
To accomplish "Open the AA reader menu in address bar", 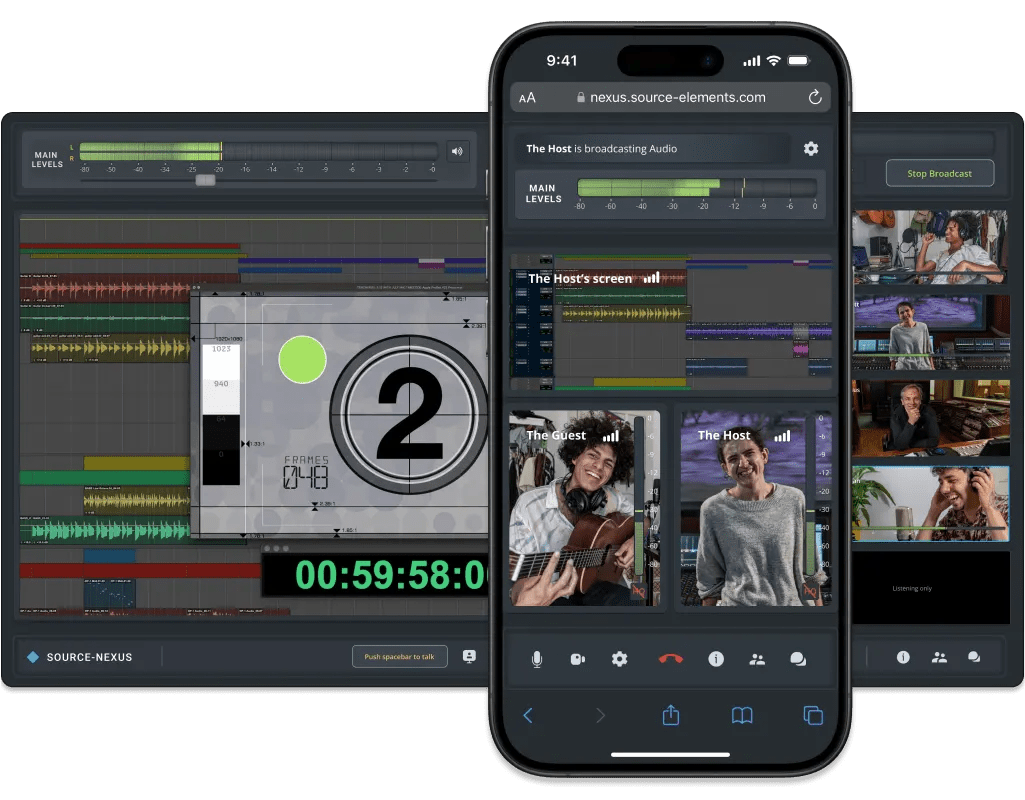I will pos(527,97).
